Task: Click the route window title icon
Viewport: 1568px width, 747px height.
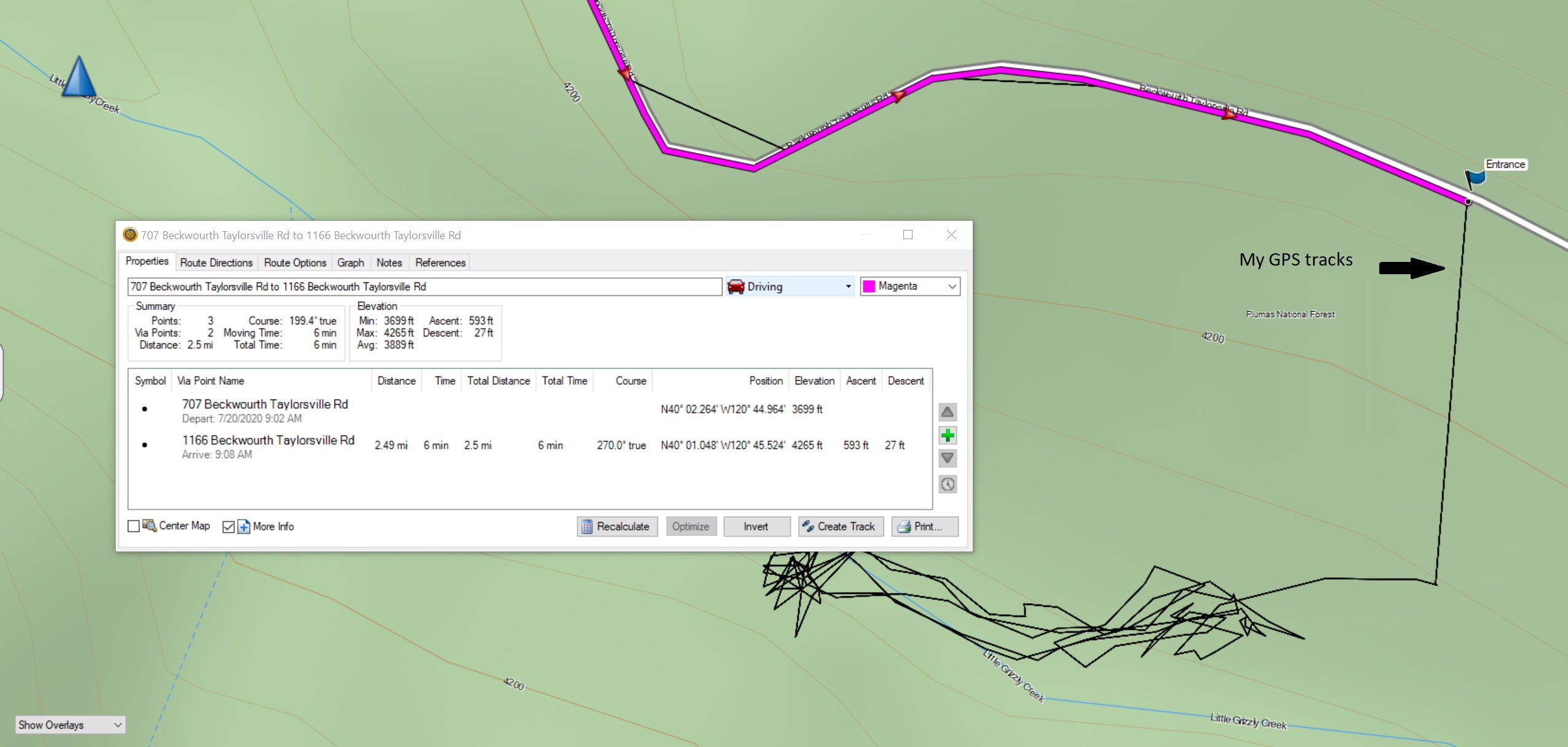Action: coord(130,235)
